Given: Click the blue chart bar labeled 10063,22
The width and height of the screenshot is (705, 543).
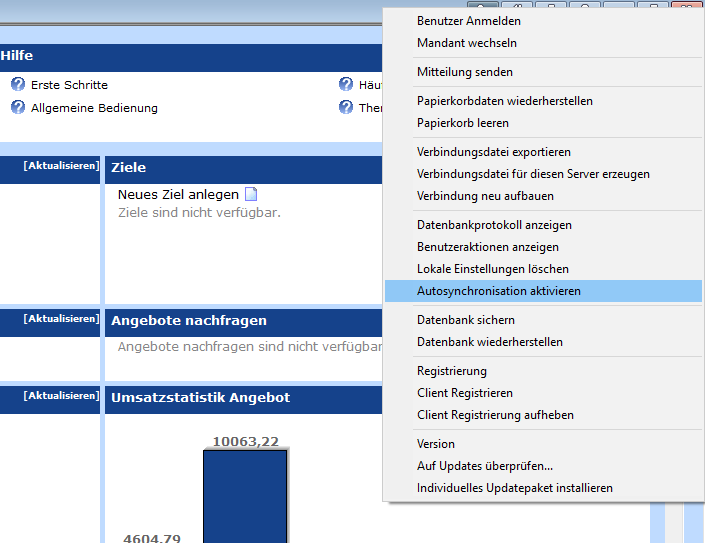Looking at the screenshot, I should 245,496.
